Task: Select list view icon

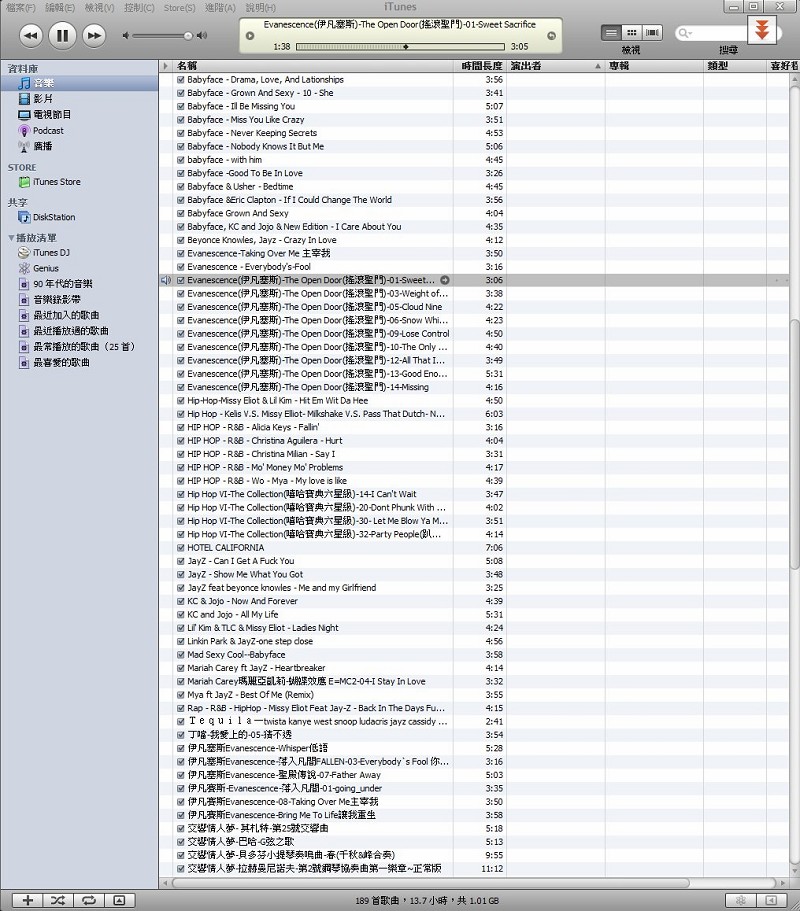Action: pyautogui.click(x=611, y=33)
